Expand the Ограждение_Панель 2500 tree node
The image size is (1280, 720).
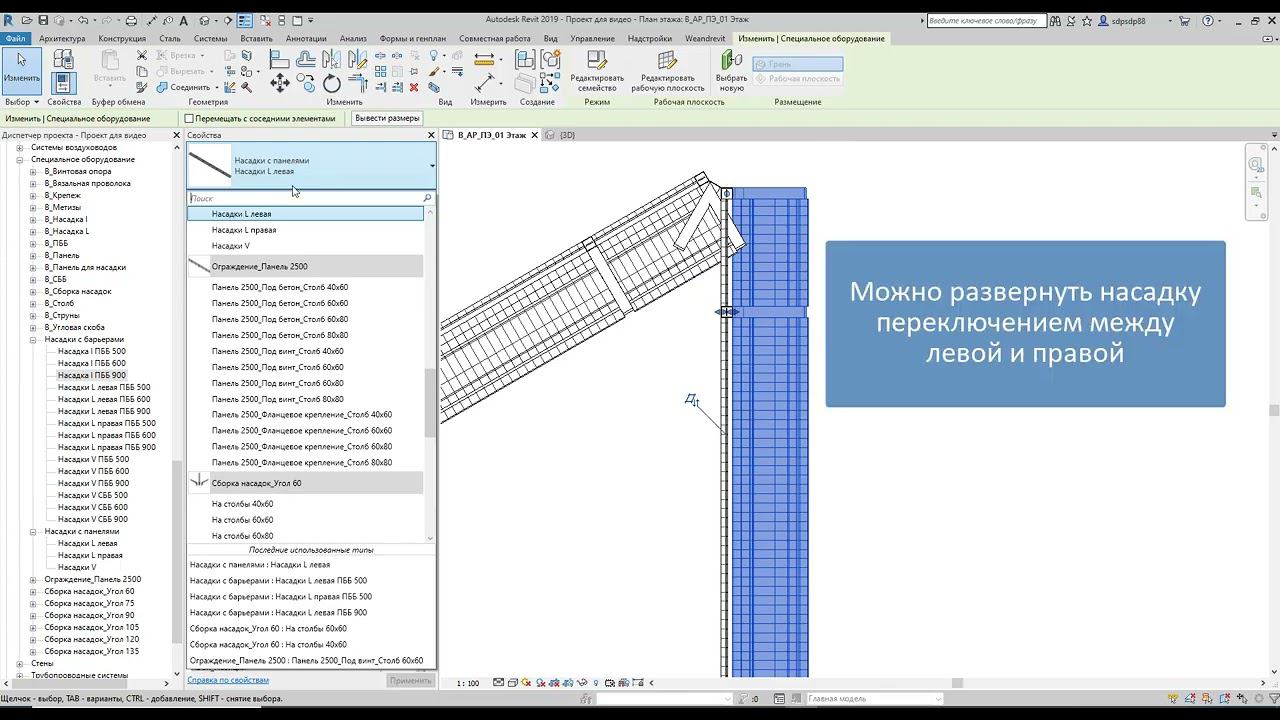[x=33, y=580]
